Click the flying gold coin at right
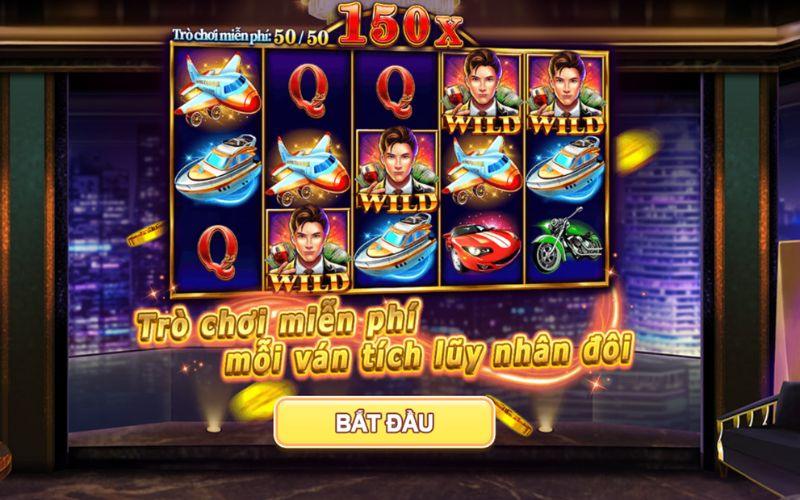 tap(637, 151)
